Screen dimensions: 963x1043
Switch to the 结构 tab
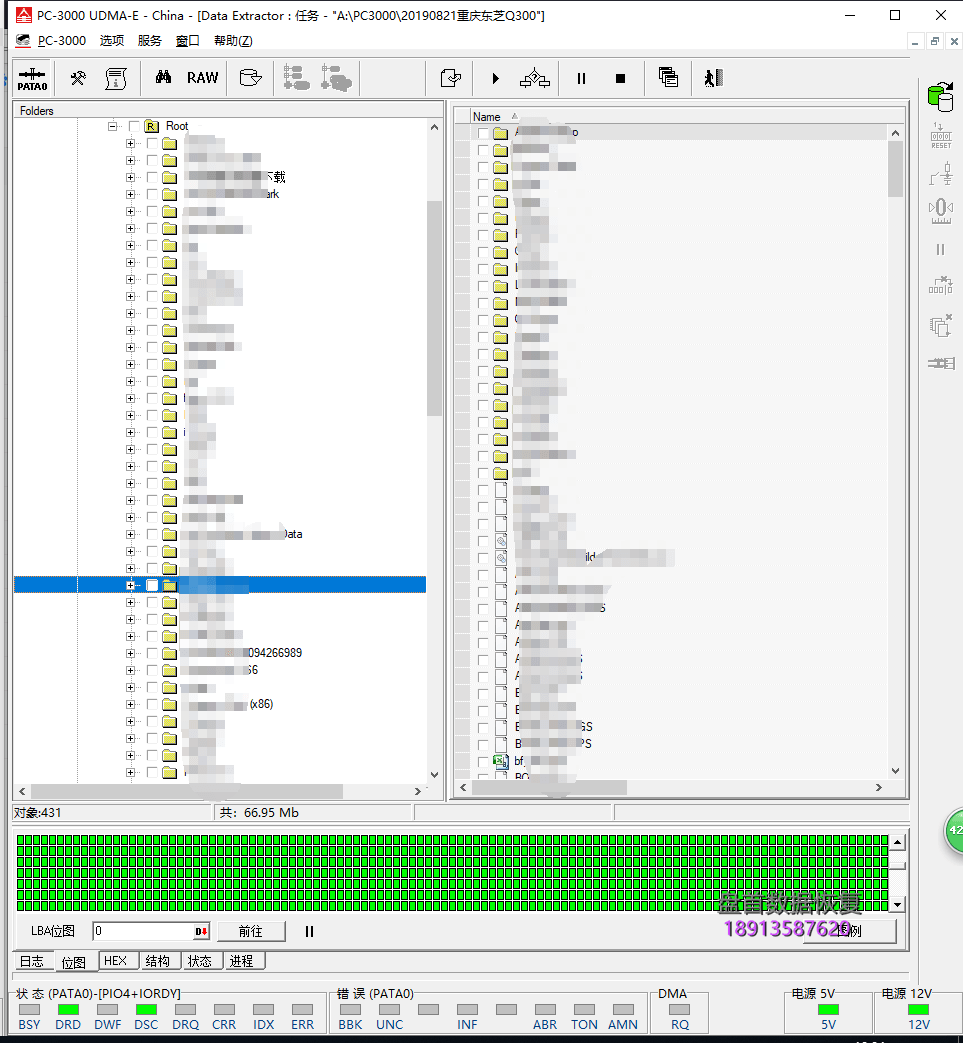tap(158, 961)
